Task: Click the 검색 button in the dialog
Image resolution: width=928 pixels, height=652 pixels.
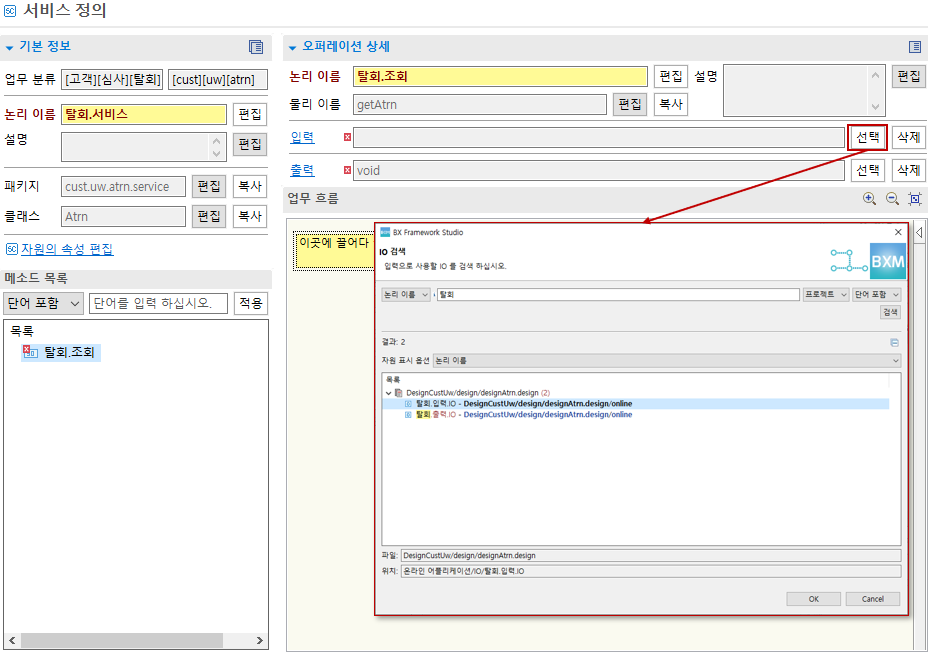Action: [x=889, y=312]
